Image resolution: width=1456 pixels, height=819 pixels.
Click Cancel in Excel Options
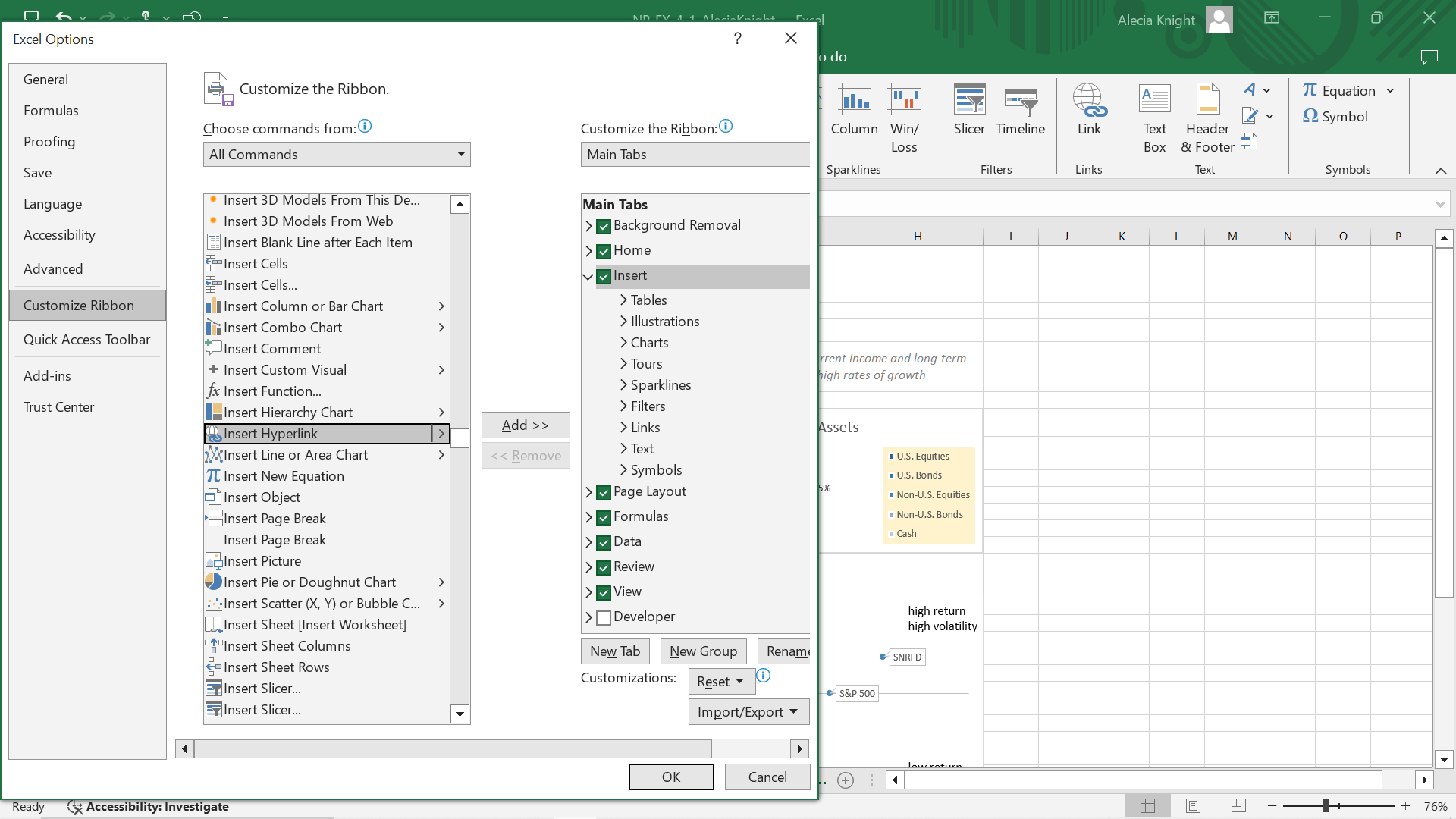click(767, 777)
